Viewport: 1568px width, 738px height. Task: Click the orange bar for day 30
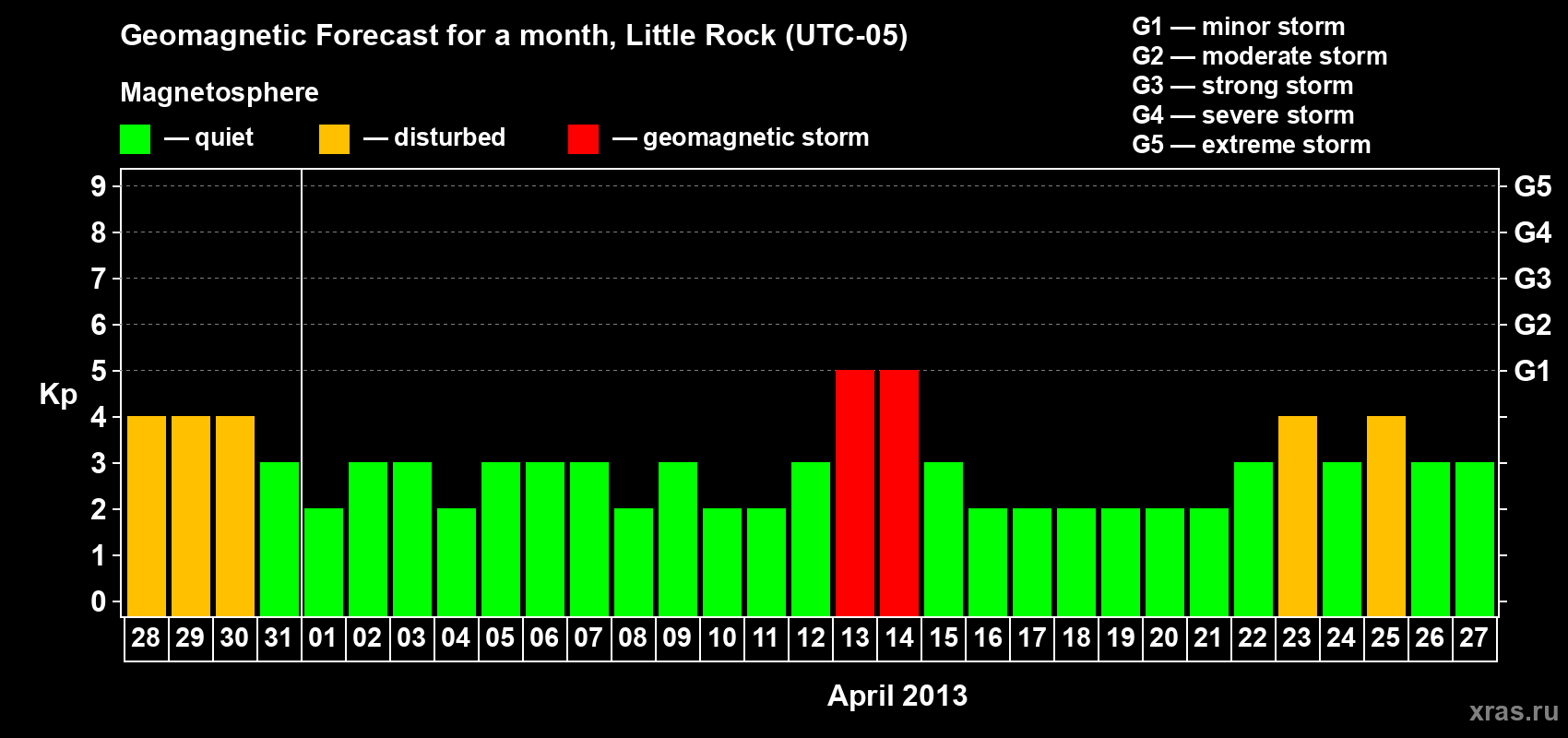[x=235, y=516]
